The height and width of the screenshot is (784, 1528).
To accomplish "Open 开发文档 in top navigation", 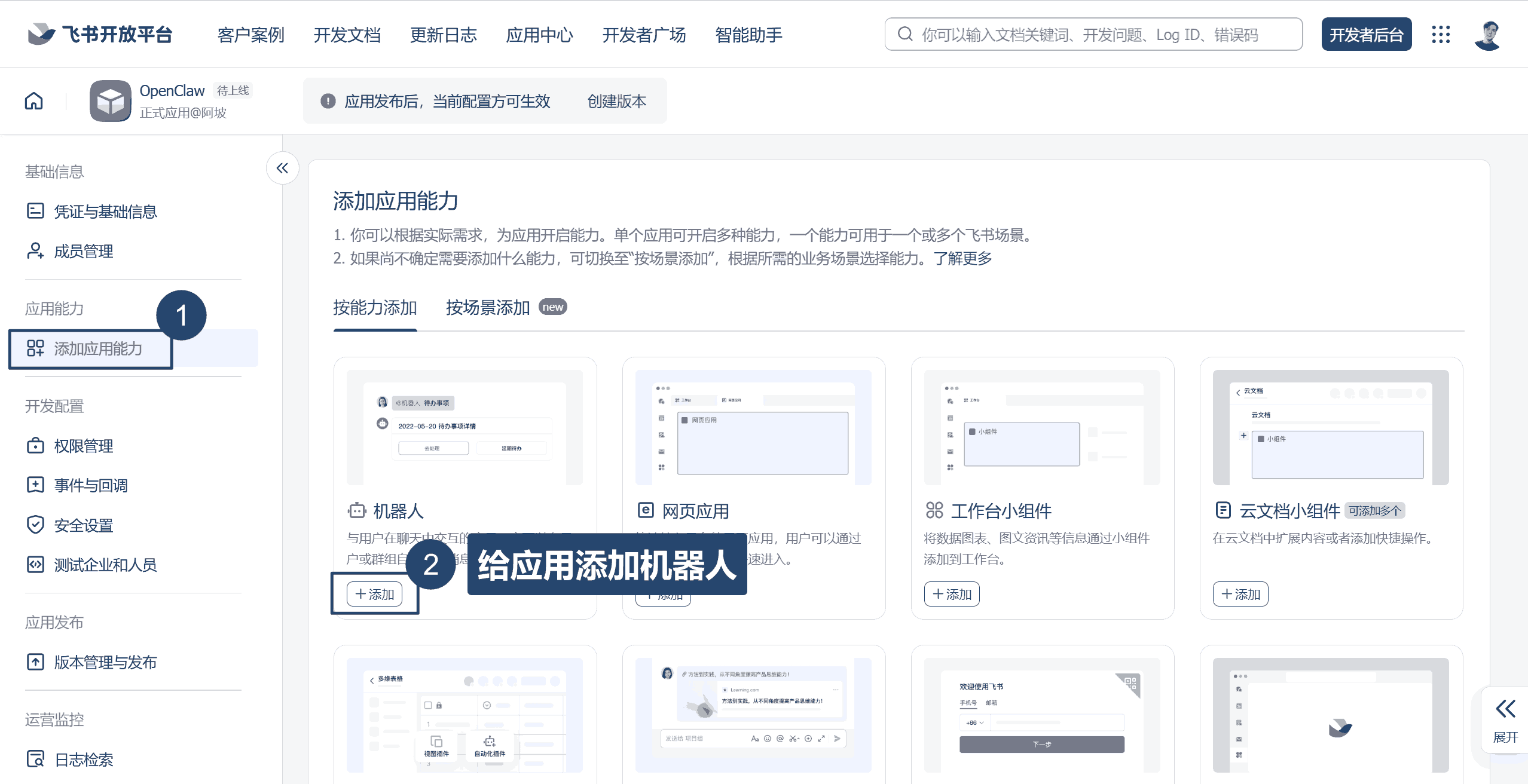I will point(347,35).
